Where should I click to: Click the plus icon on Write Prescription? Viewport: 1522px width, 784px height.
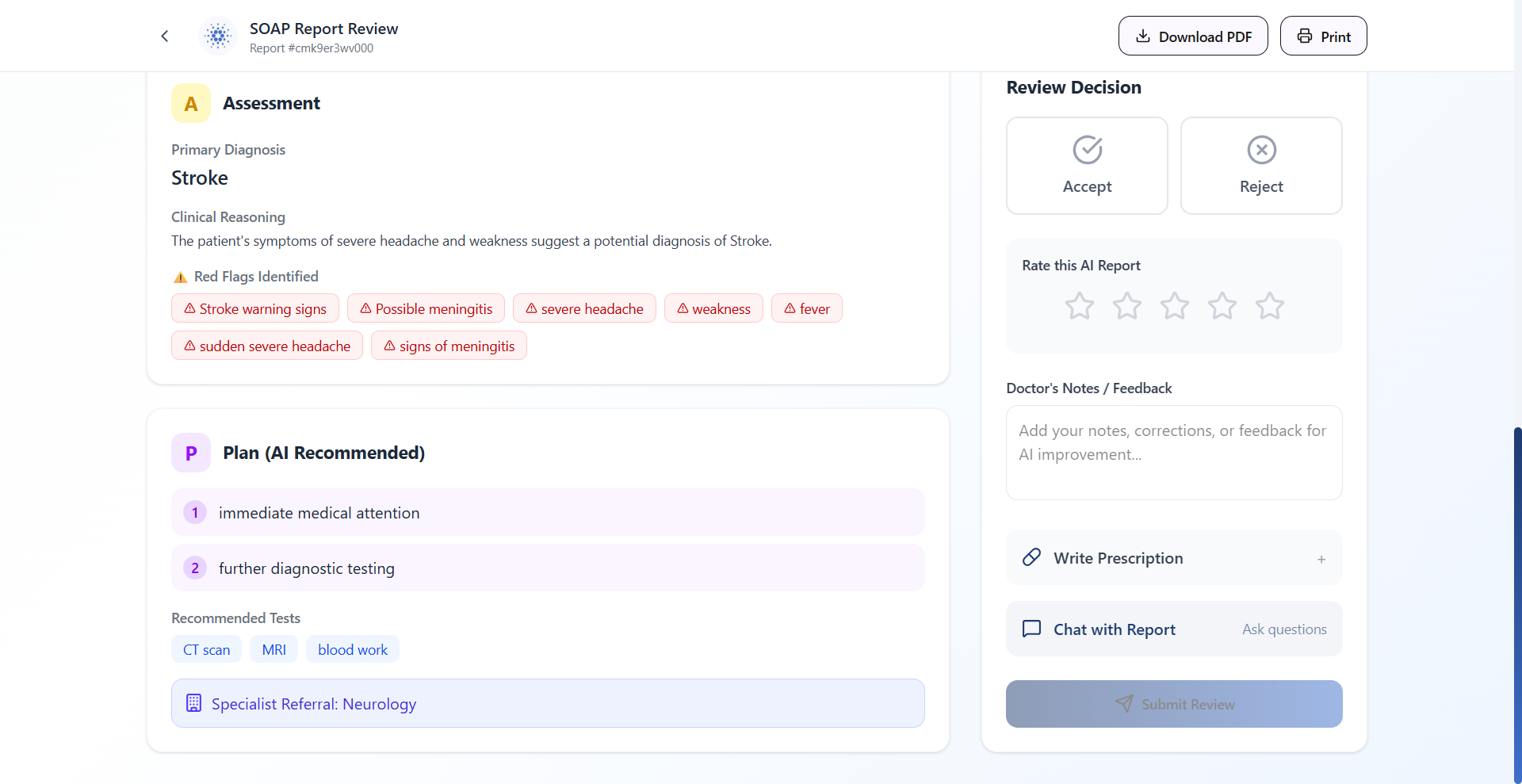click(1321, 559)
